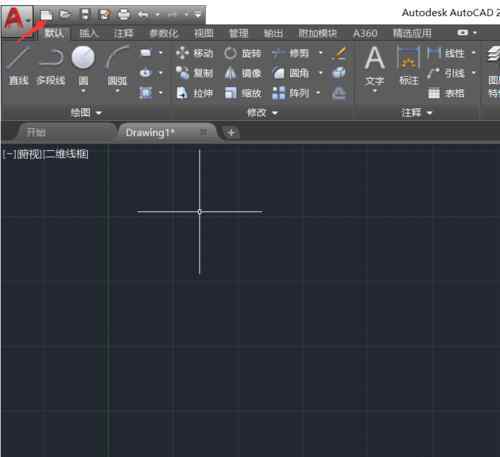
Task: Select the Circle (圆) tool
Action: pyautogui.click(x=83, y=67)
